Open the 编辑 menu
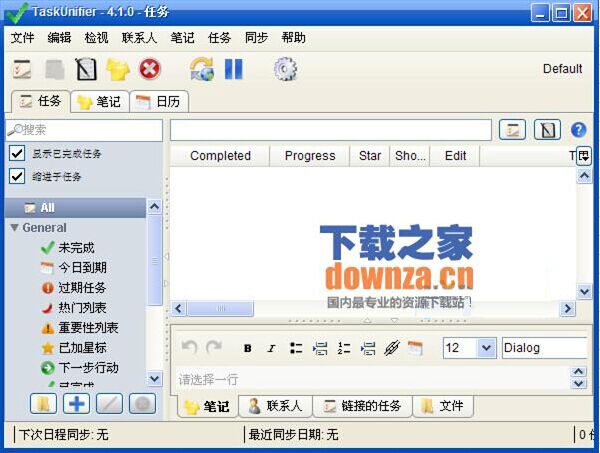The image size is (600, 453). [x=59, y=38]
